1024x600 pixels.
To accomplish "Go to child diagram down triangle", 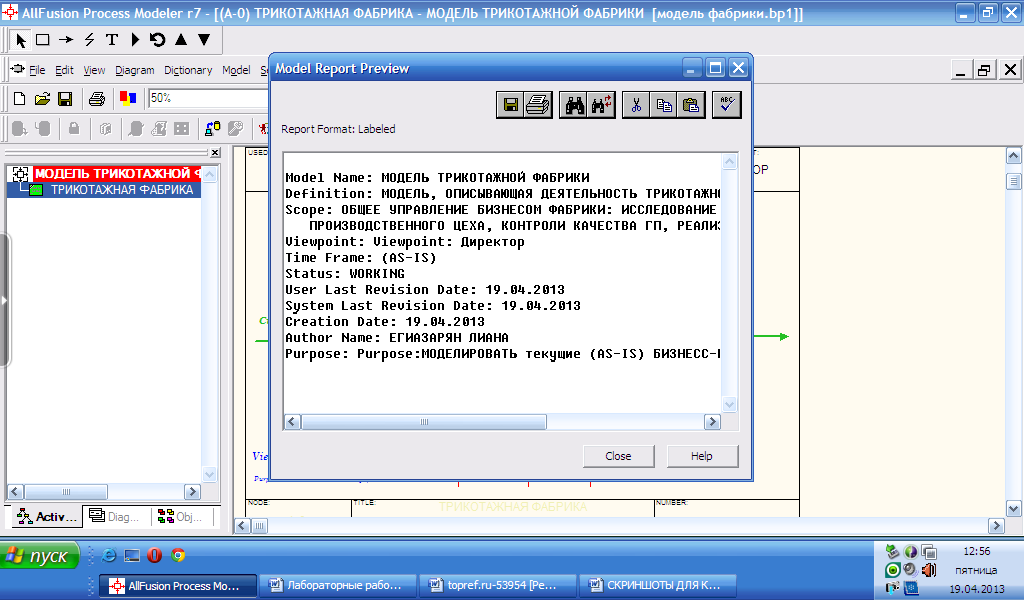I will tap(204, 40).
